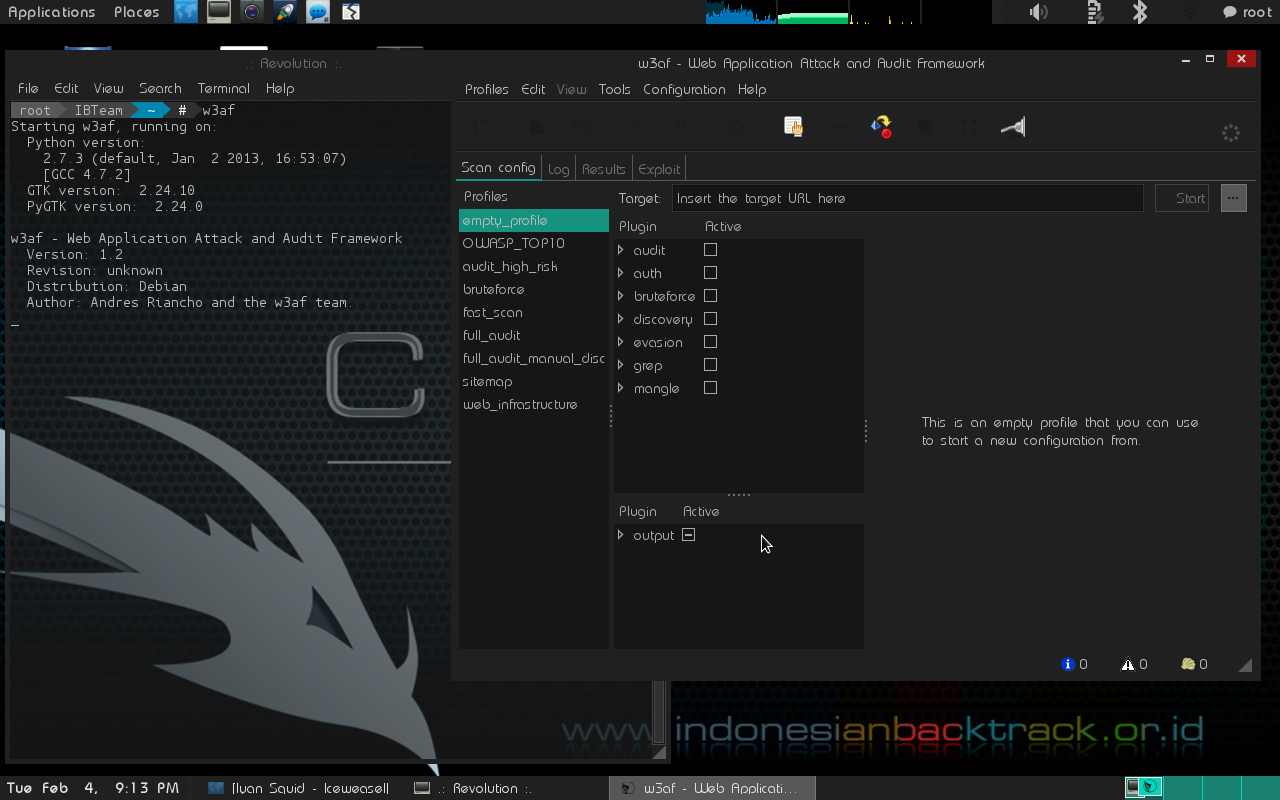Click the dimmed square icon after encode/decode

[x=925, y=127]
